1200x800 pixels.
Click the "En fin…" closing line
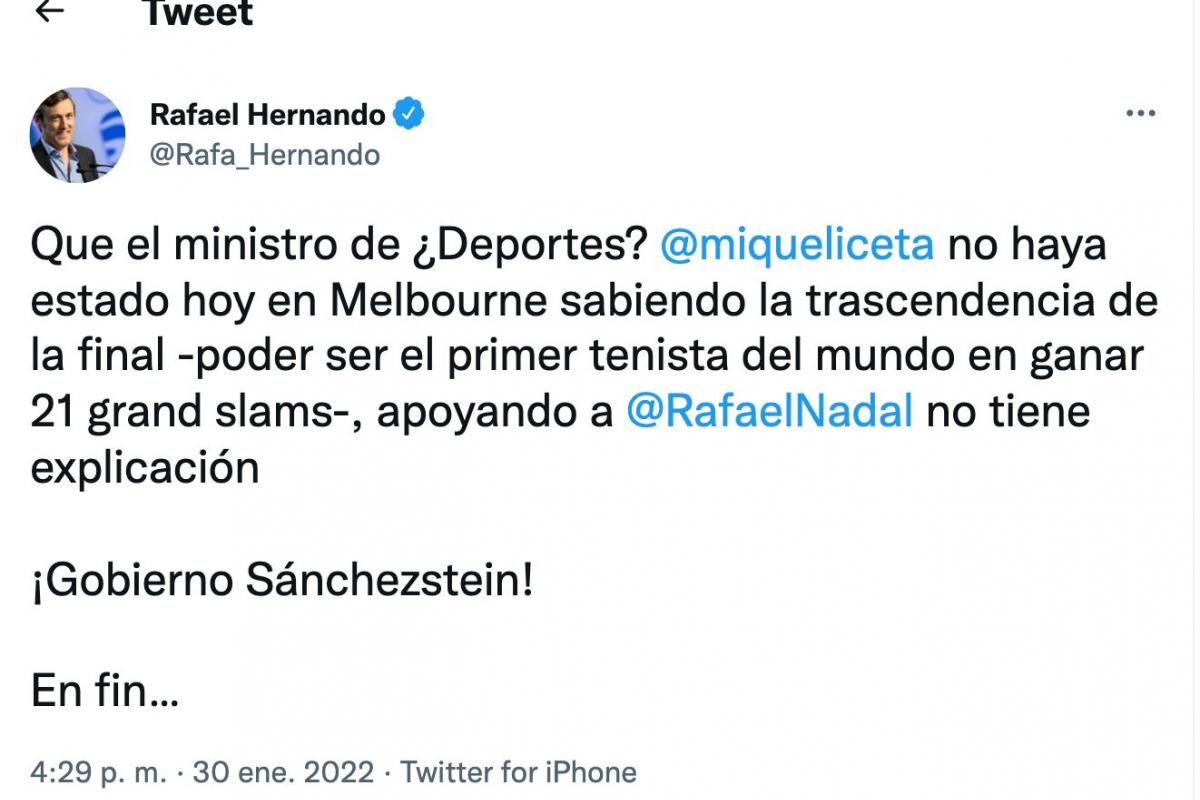105,690
